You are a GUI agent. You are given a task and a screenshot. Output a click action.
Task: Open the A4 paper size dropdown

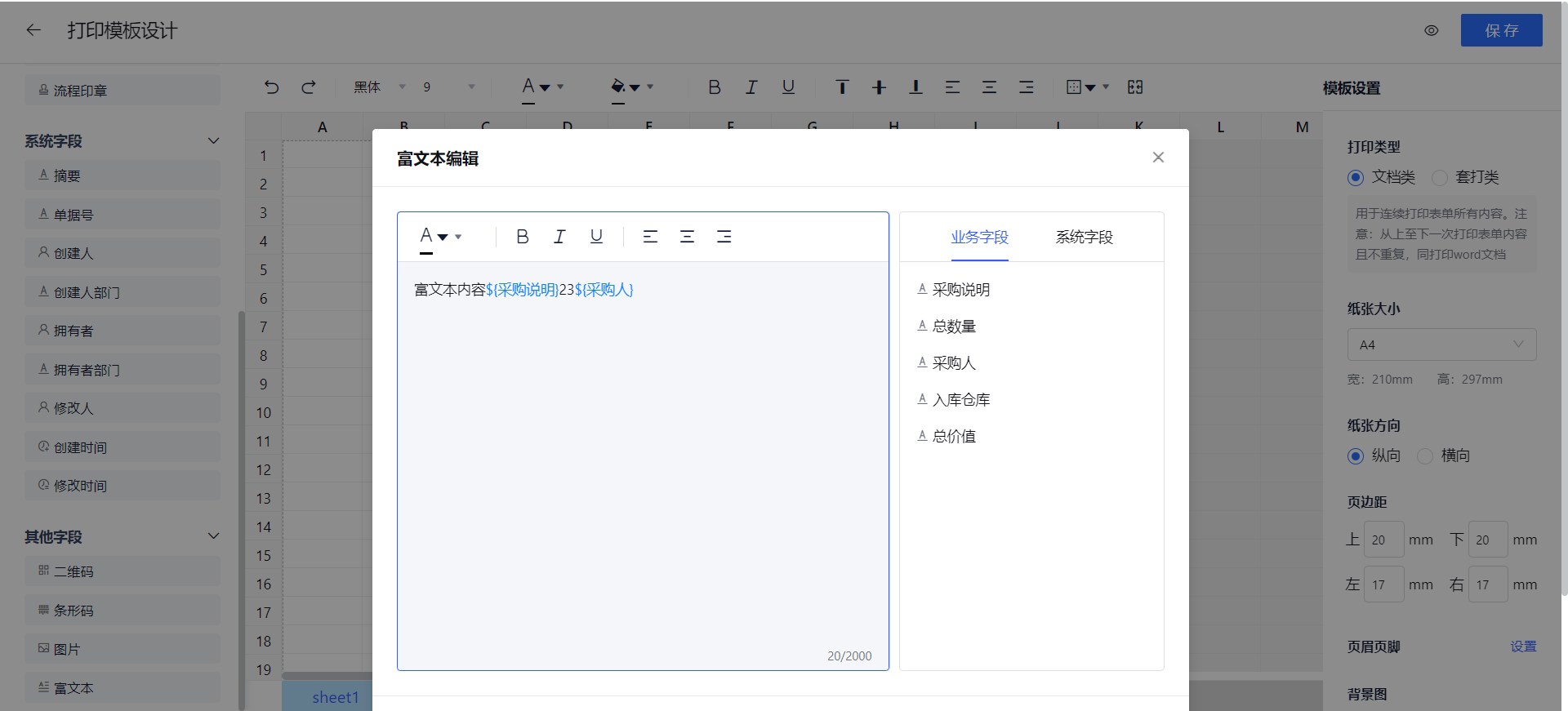[1441, 344]
